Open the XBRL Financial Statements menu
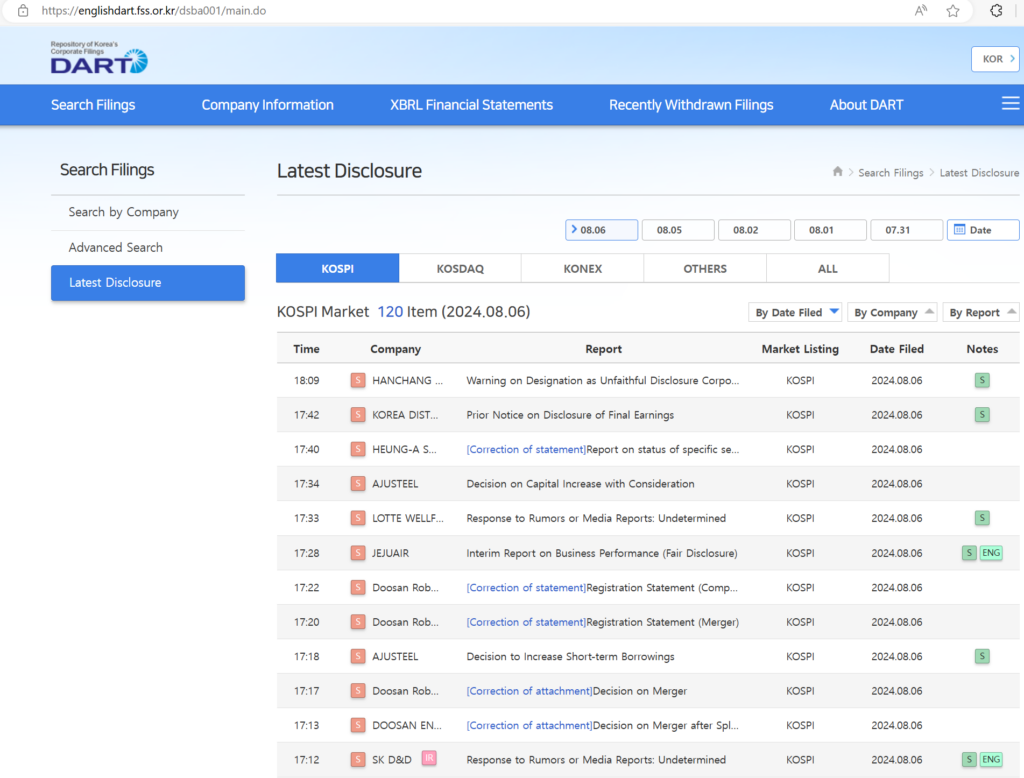 coord(472,105)
